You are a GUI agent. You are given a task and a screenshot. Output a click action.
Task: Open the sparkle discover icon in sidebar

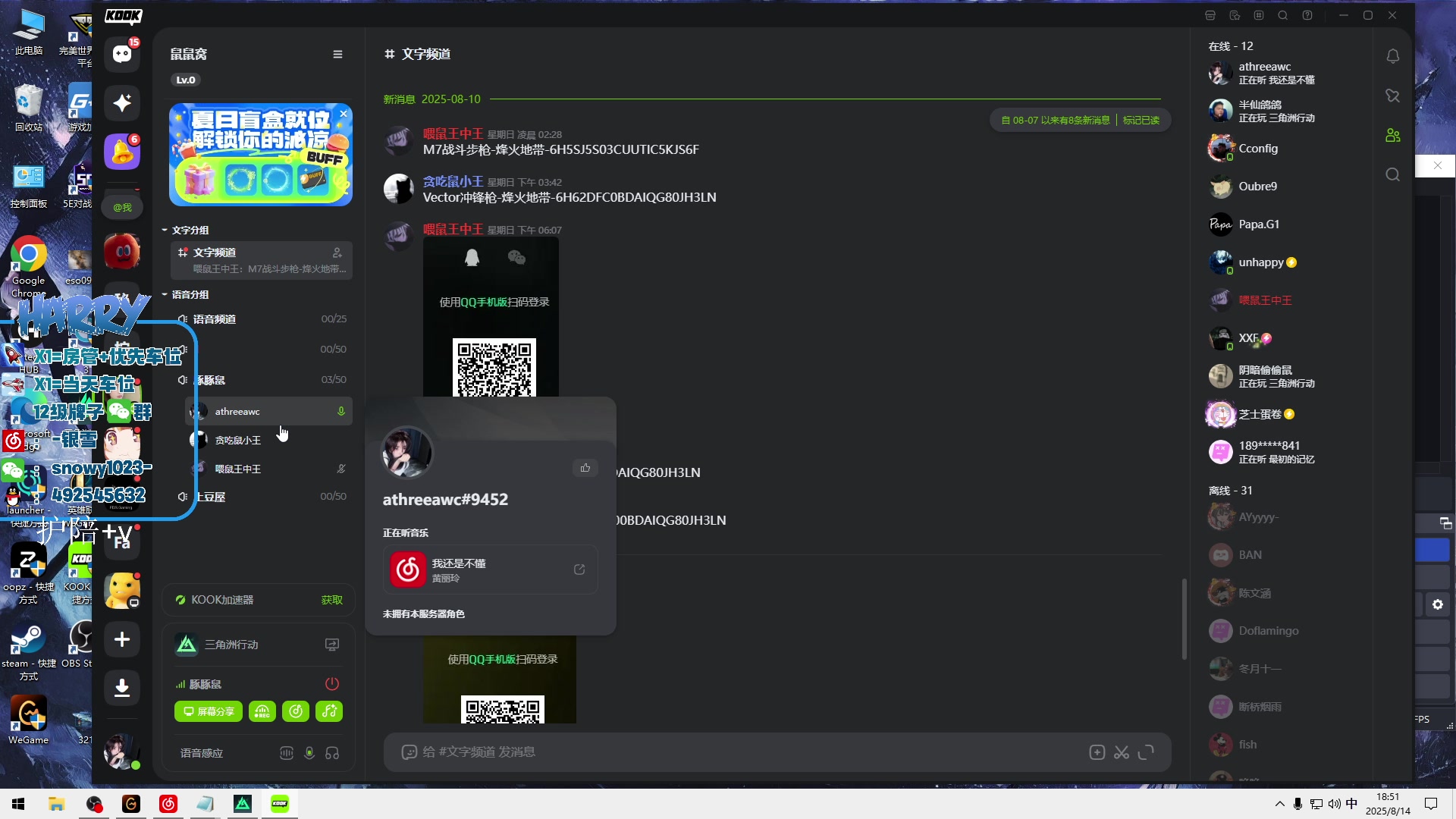(122, 103)
